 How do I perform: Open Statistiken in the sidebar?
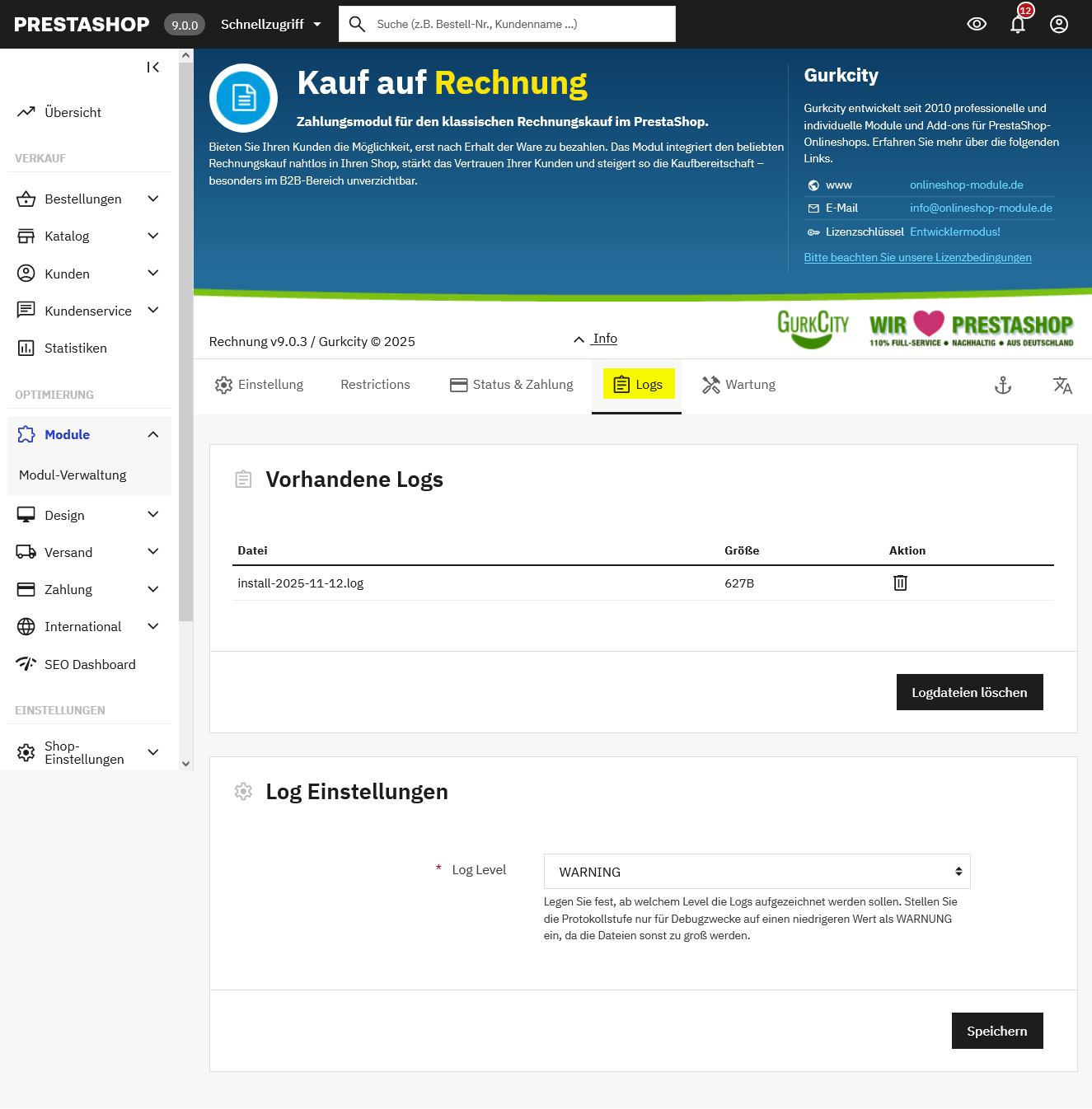(75, 348)
